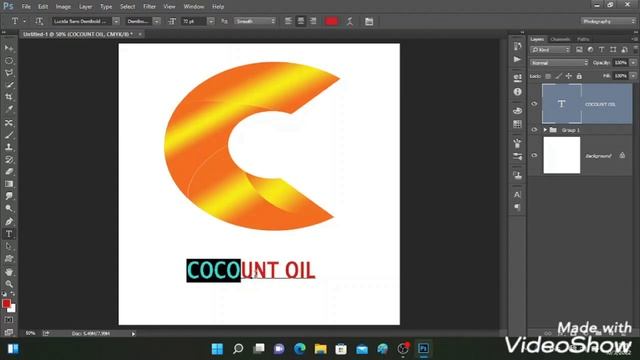
Task: Click the Background layer thumbnail
Action: 562,155
